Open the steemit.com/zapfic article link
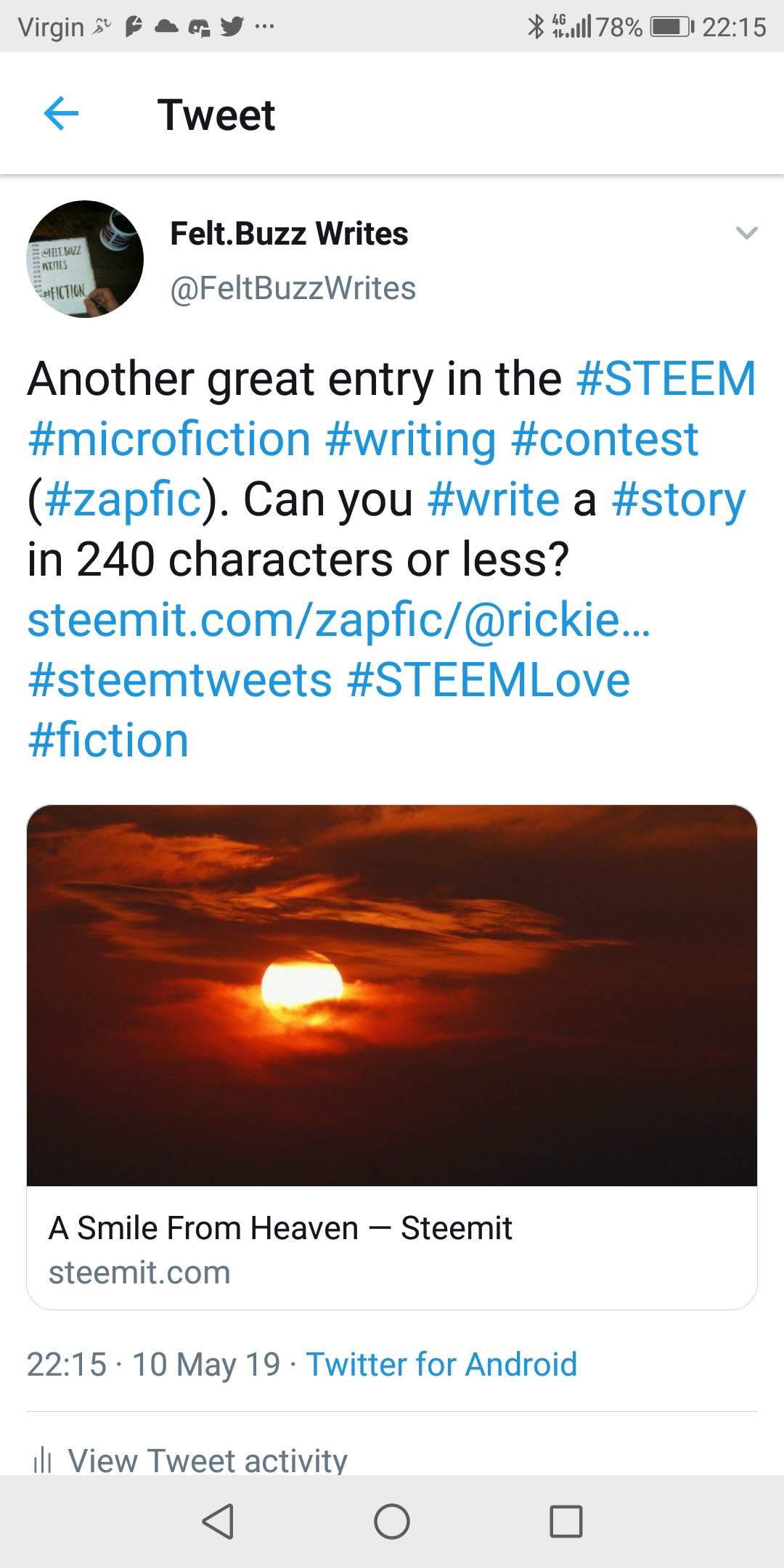The height and width of the screenshot is (1568, 784). pos(338,620)
